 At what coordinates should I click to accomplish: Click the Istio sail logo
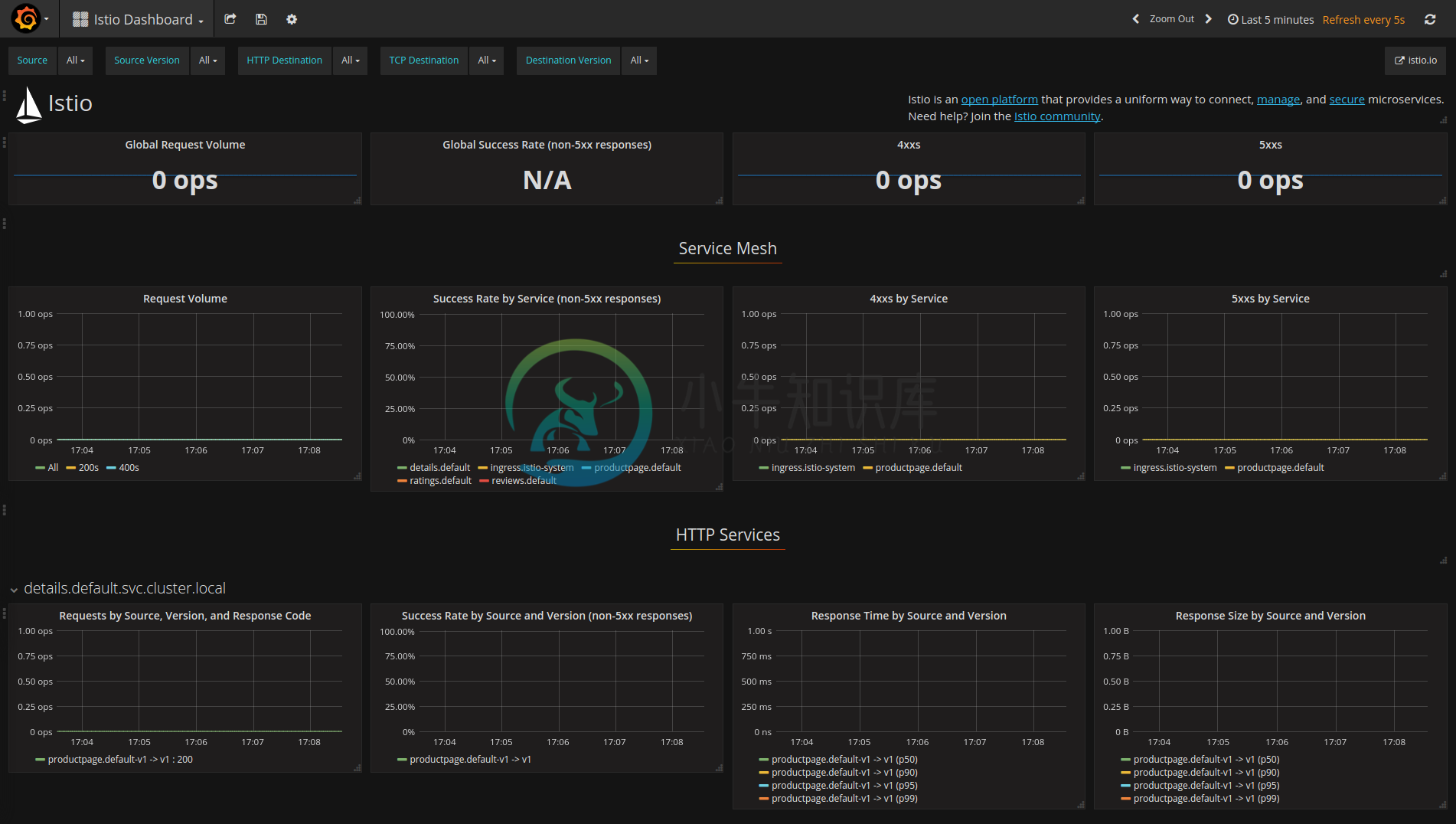[29, 105]
